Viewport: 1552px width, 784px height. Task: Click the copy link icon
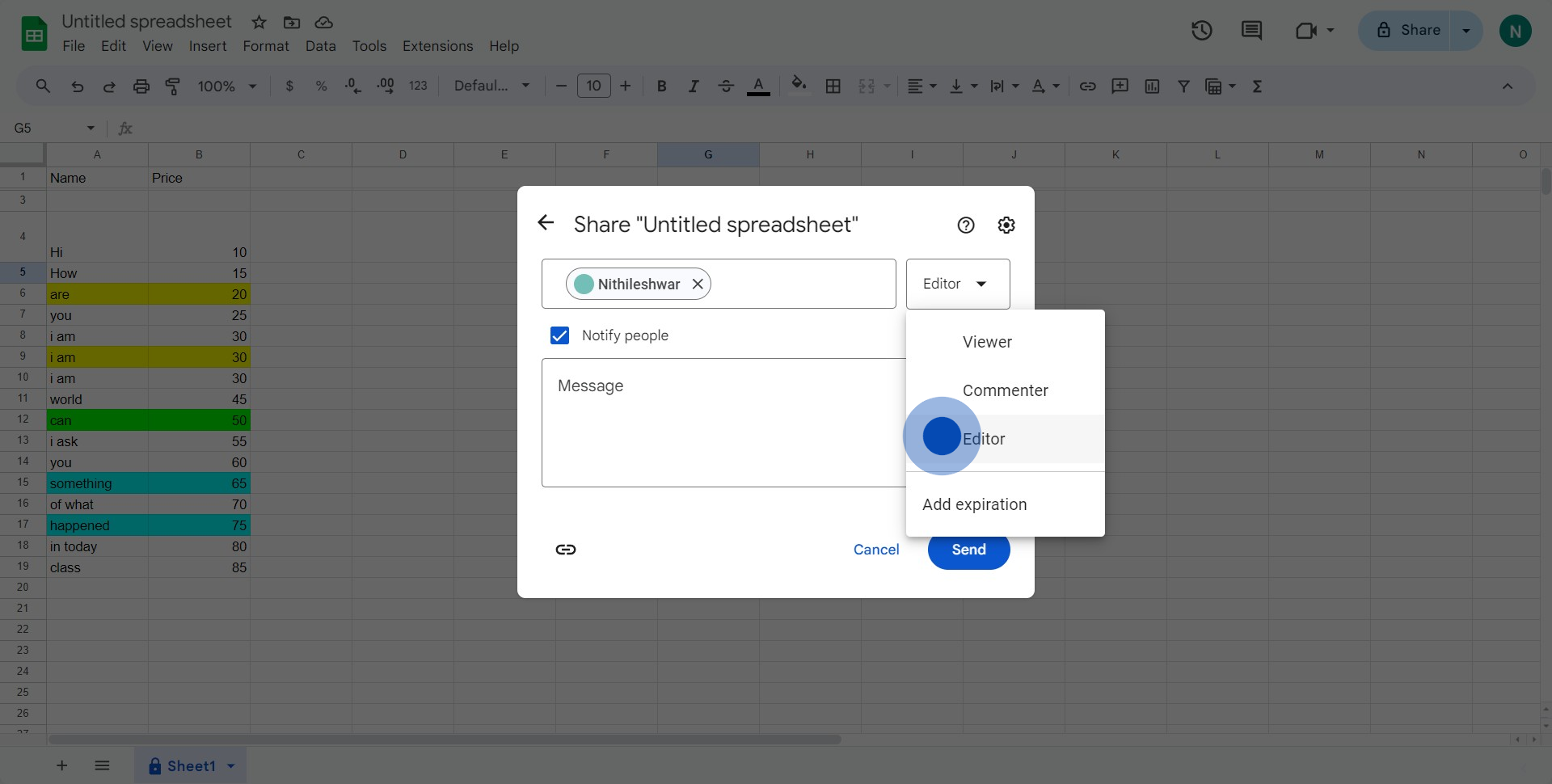coord(566,550)
